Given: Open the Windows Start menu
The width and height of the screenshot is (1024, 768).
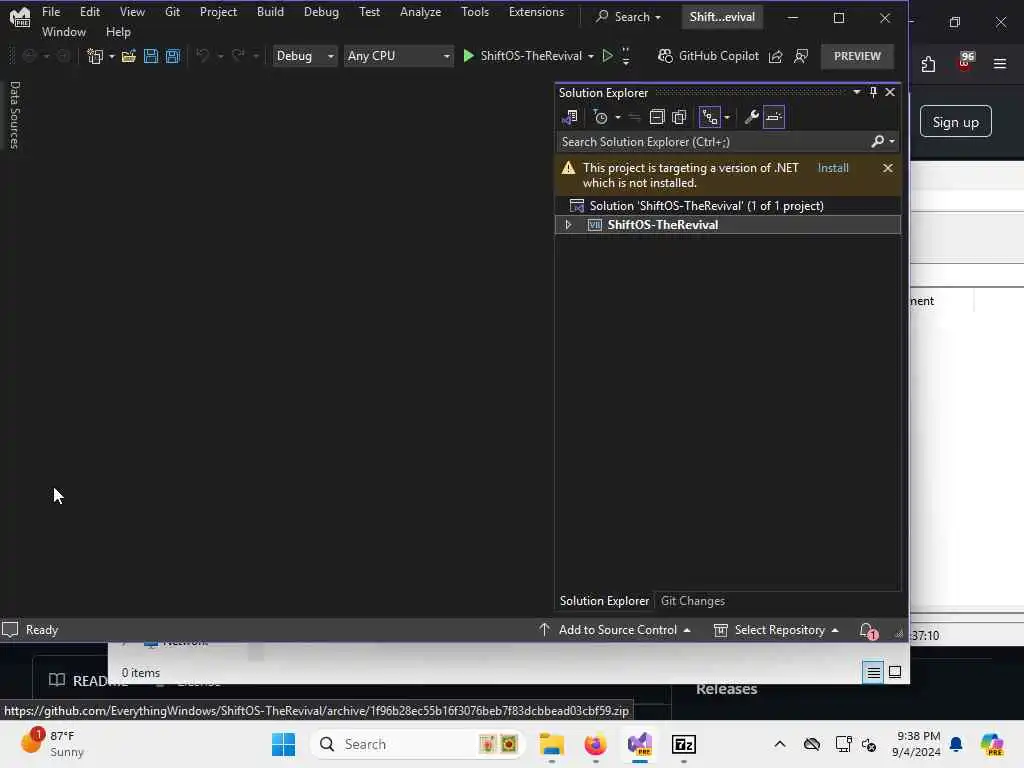Looking at the screenshot, I should pyautogui.click(x=283, y=744).
